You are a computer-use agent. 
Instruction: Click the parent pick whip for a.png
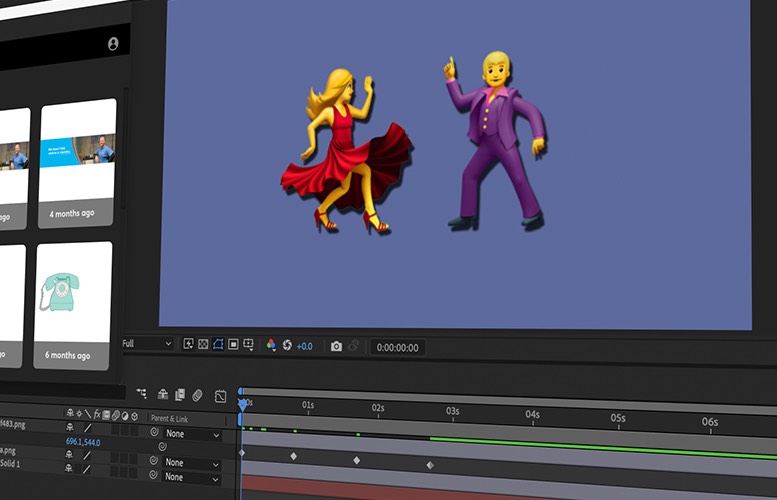[154, 460]
